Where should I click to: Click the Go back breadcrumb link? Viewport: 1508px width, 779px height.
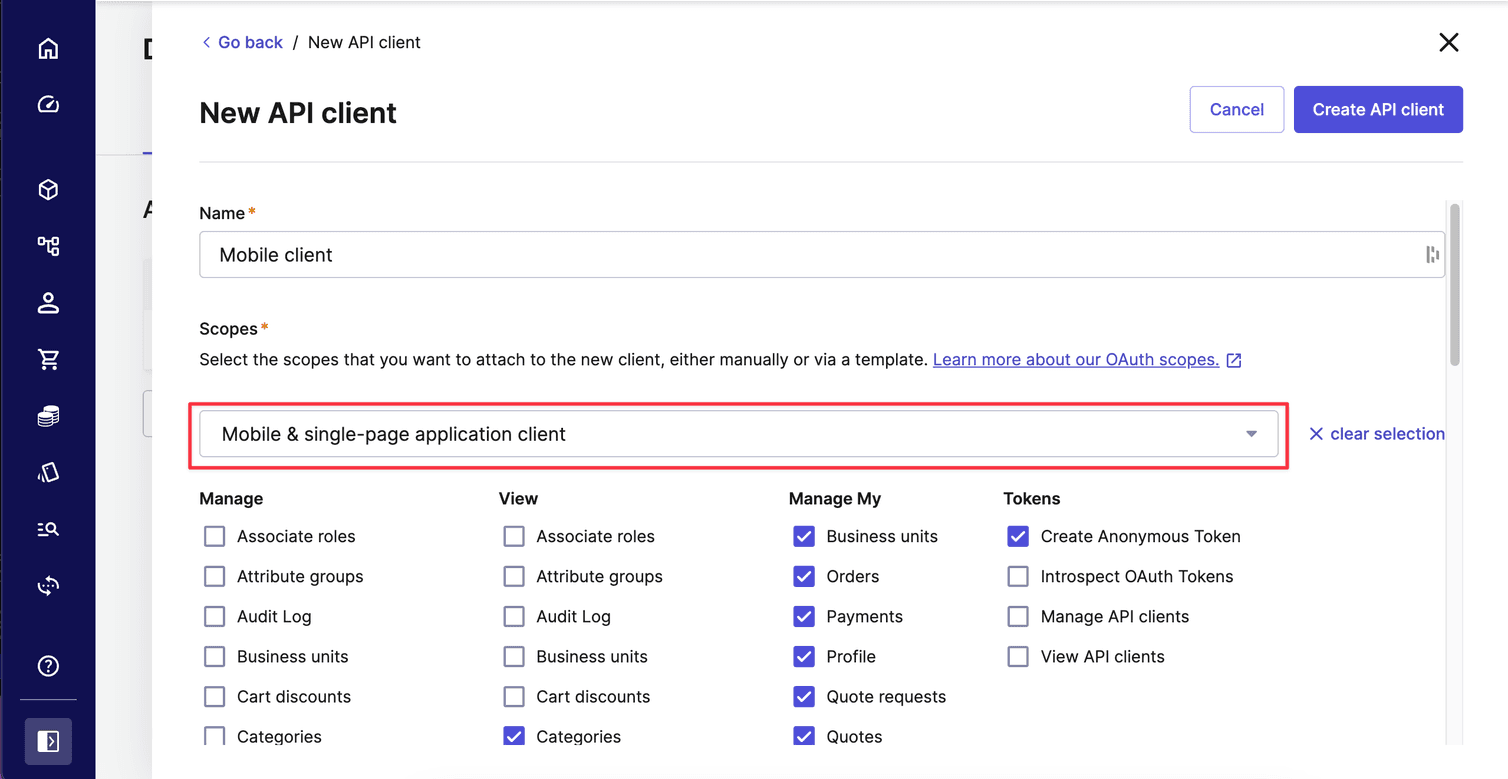pyautogui.click(x=242, y=42)
